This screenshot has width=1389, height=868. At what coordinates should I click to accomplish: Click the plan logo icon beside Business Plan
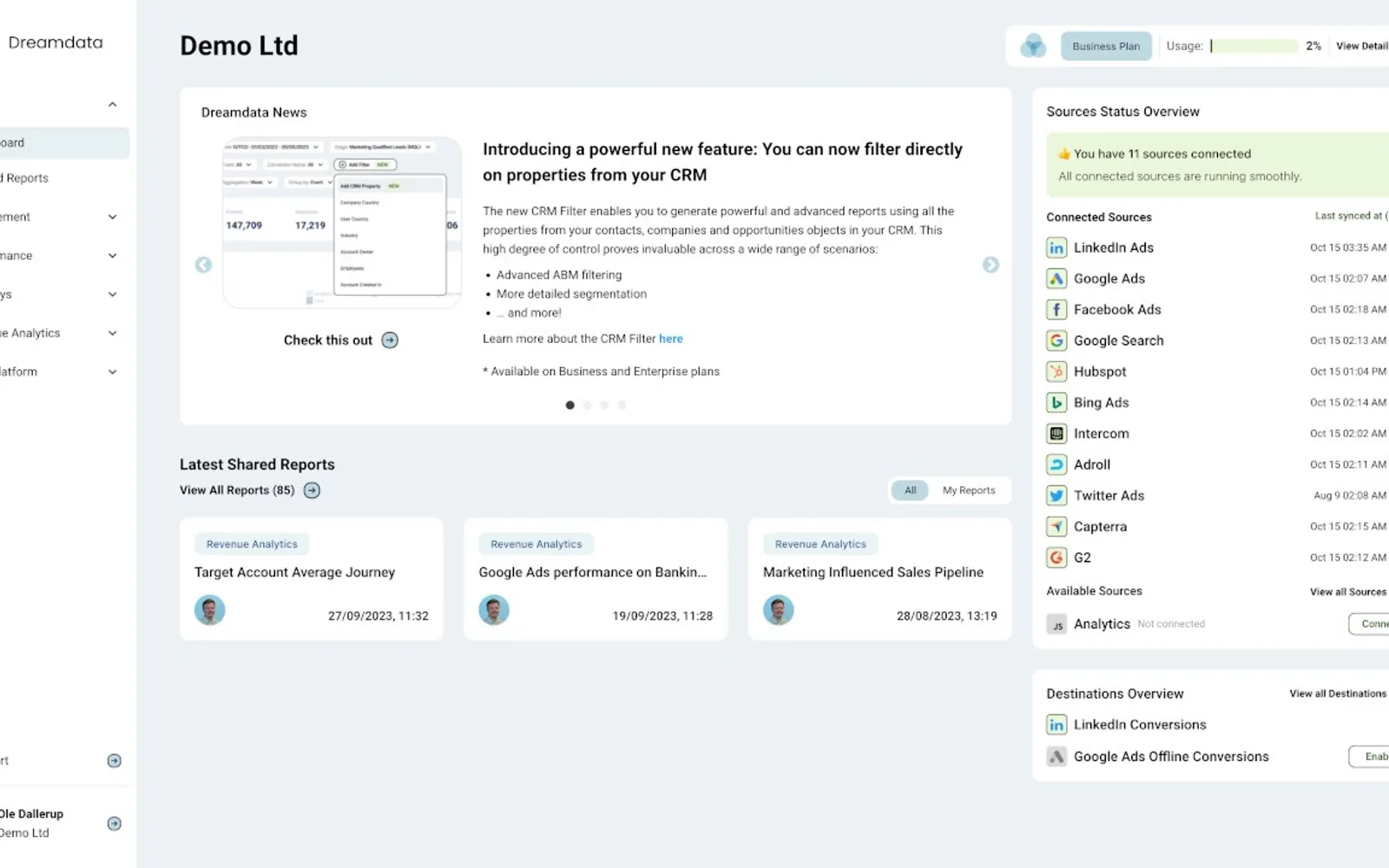point(1033,46)
